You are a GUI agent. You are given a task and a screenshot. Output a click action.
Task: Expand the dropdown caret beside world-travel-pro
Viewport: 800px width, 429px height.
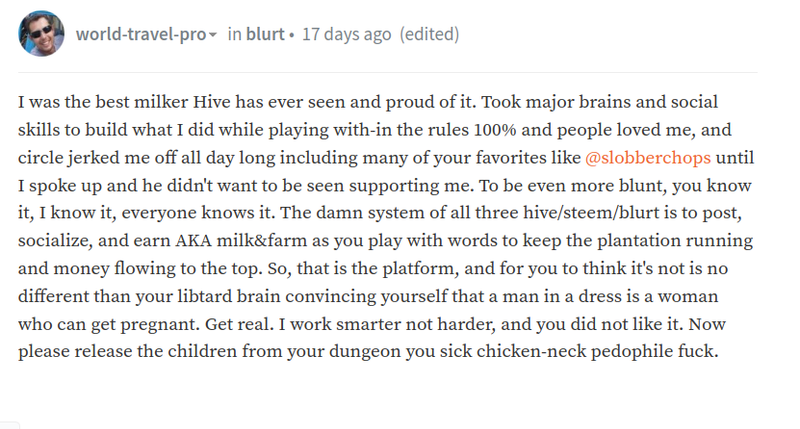[x=213, y=35]
